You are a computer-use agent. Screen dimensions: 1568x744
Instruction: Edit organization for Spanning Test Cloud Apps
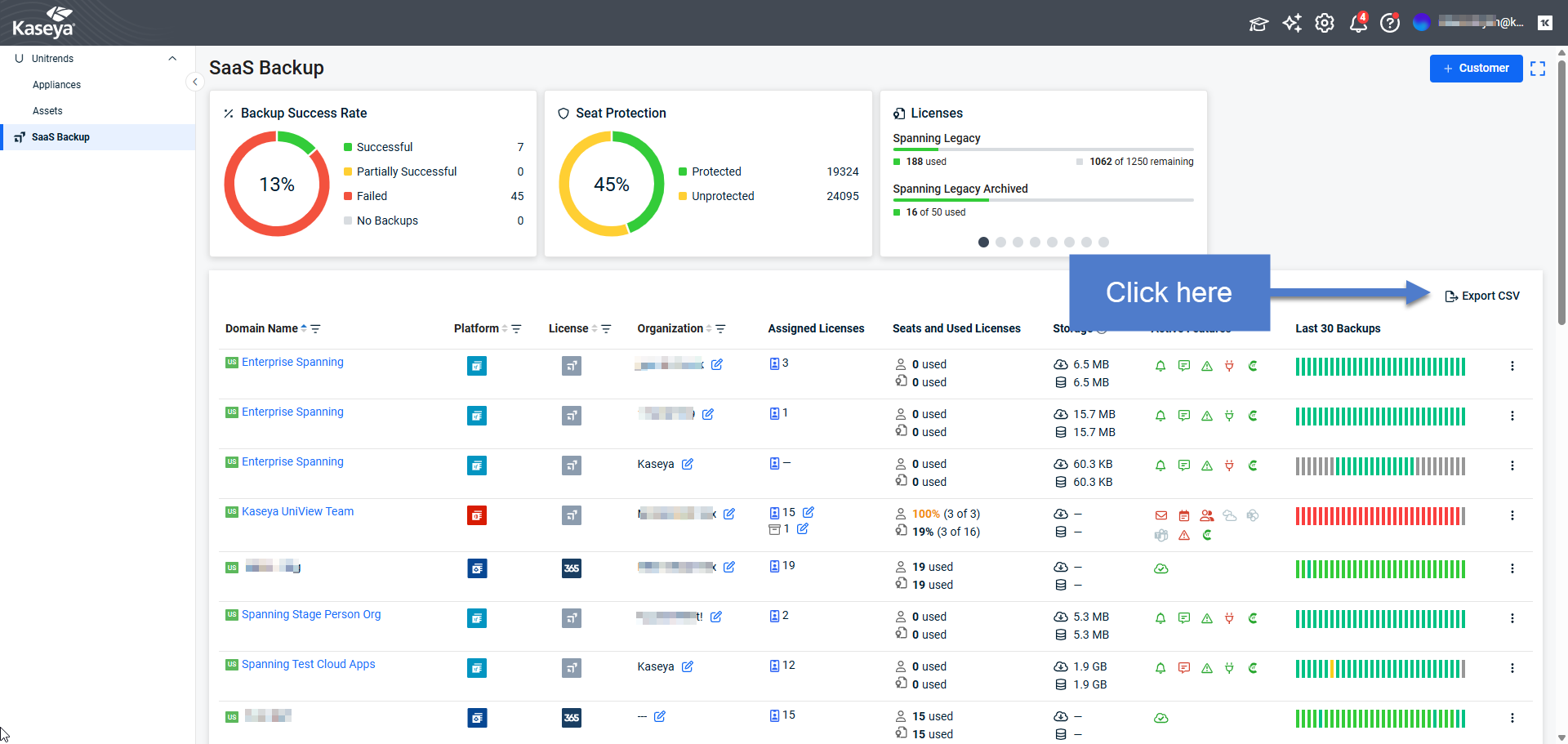688,666
